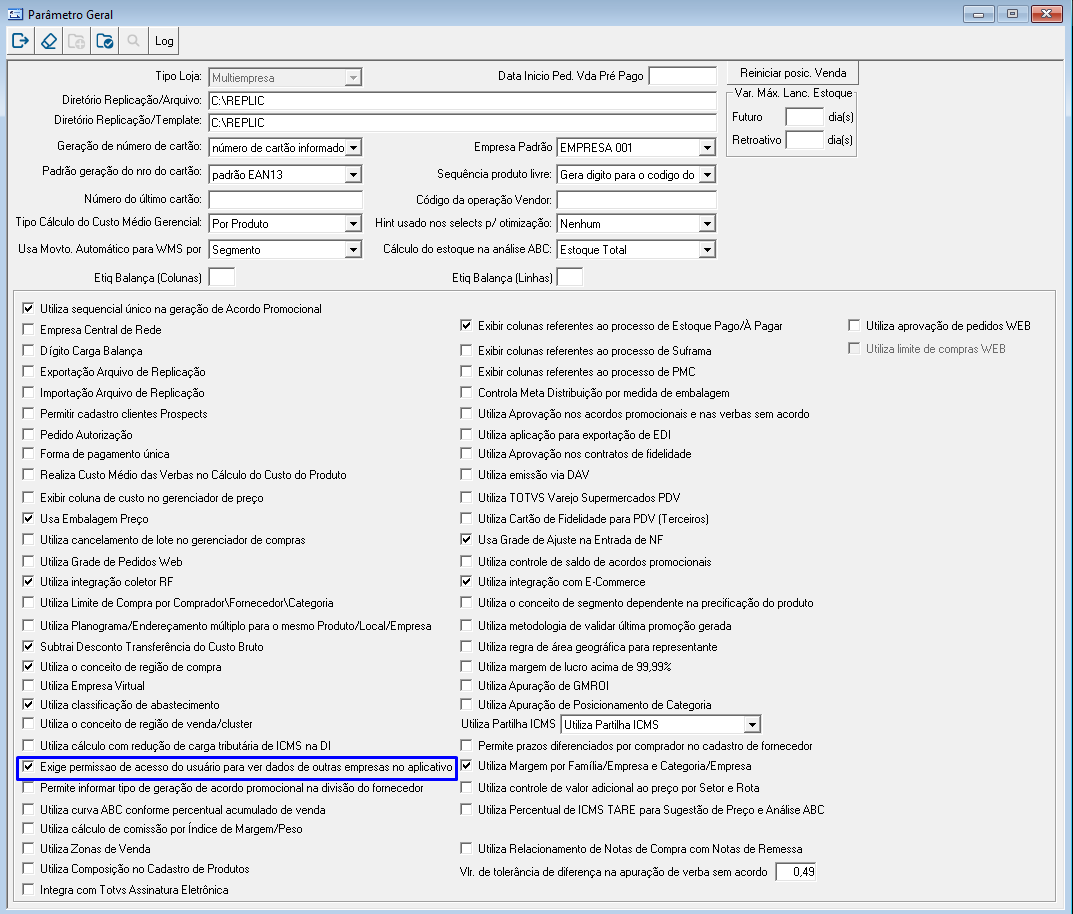1073x914 pixels.
Task: Click the magnifier search toolbar icon
Action: (133, 41)
